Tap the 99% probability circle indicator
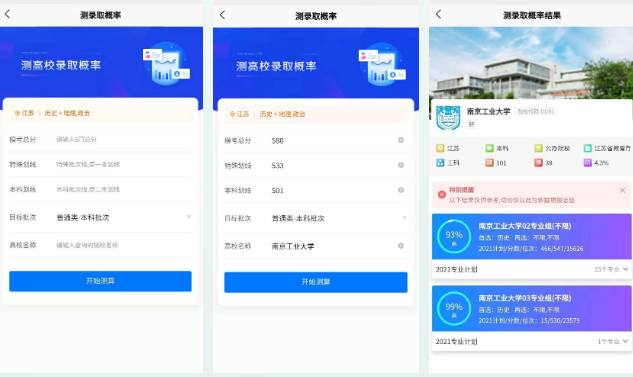 (x=454, y=309)
